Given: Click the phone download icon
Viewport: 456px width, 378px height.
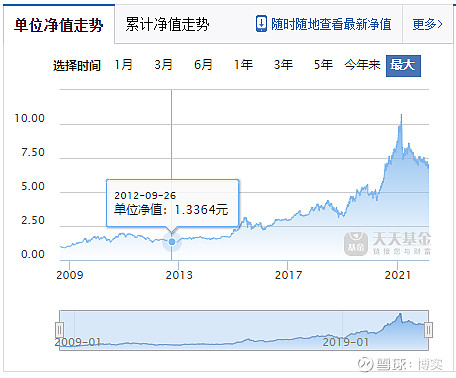Looking at the screenshot, I should (x=261, y=24).
